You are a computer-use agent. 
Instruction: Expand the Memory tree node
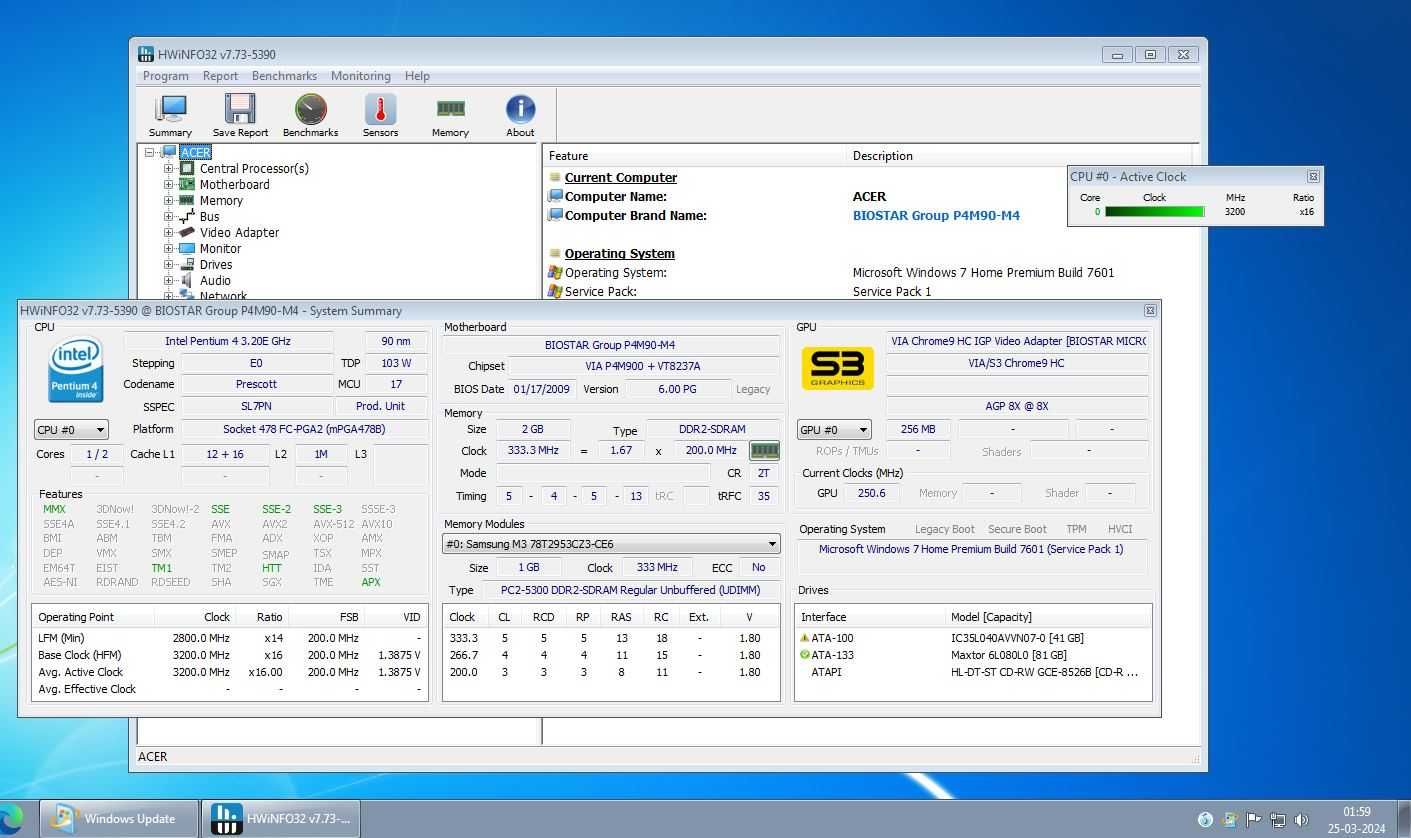169,200
